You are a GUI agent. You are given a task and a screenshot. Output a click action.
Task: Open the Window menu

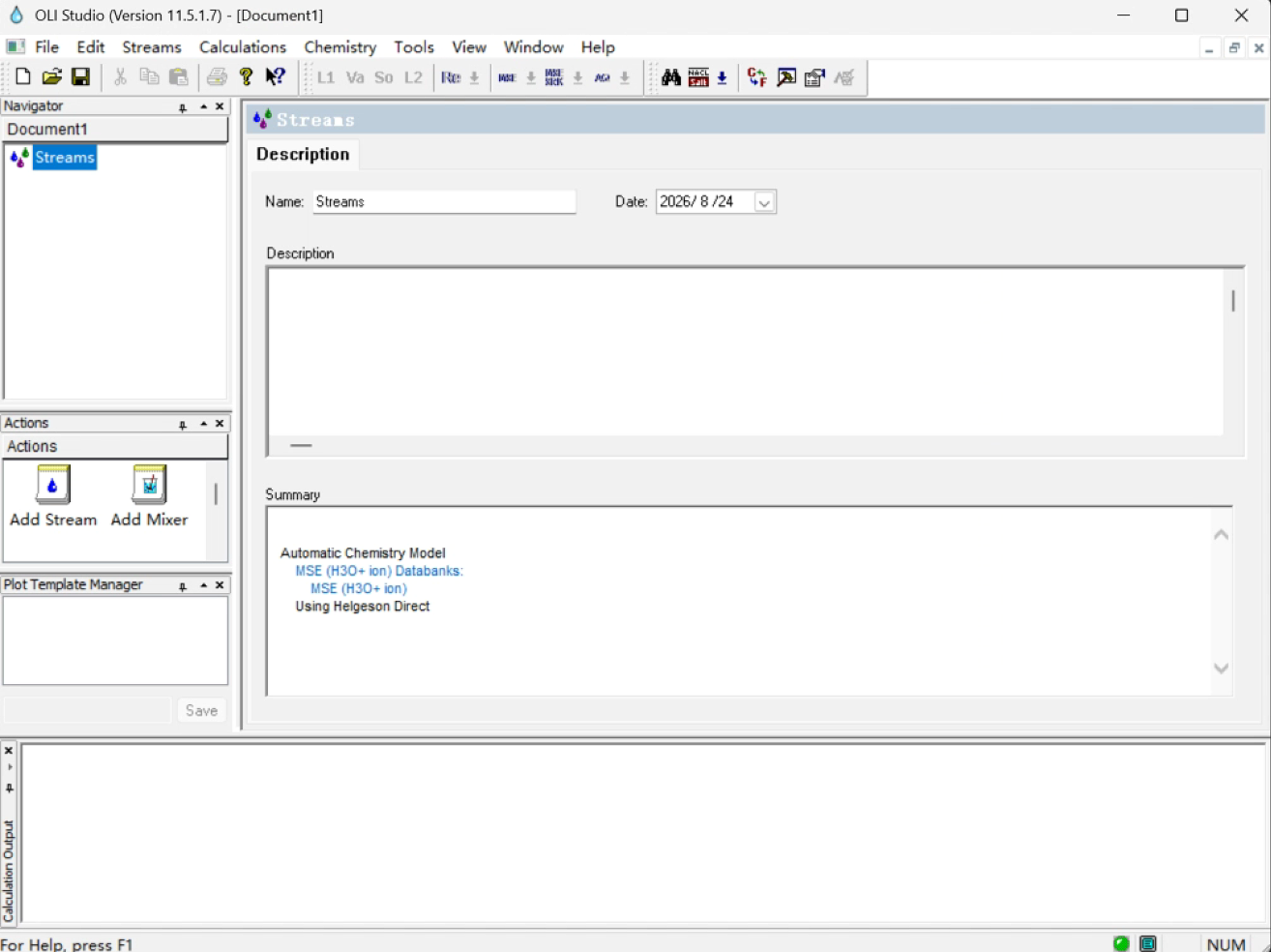pos(534,46)
